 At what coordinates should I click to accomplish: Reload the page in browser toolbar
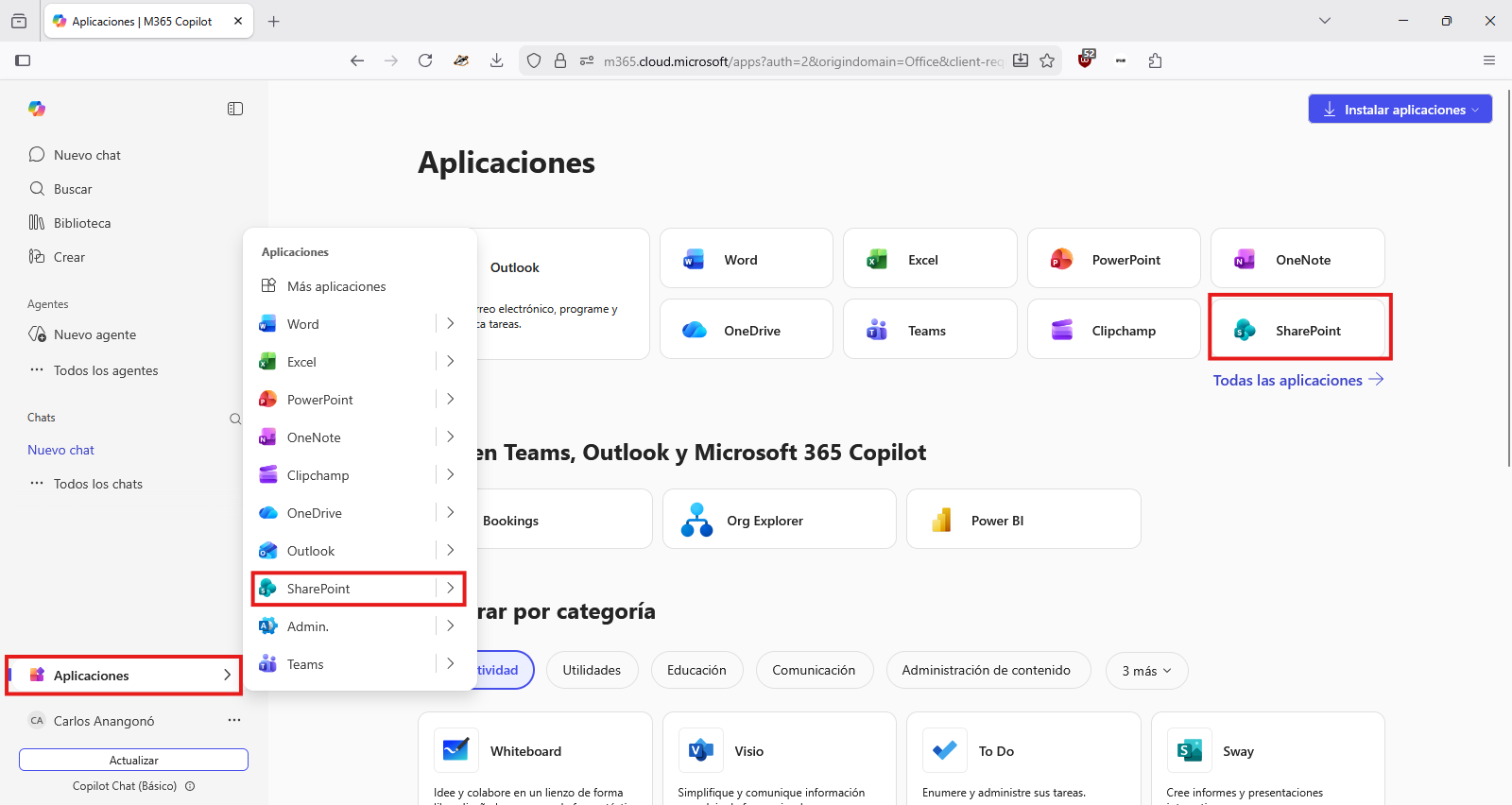tap(425, 60)
